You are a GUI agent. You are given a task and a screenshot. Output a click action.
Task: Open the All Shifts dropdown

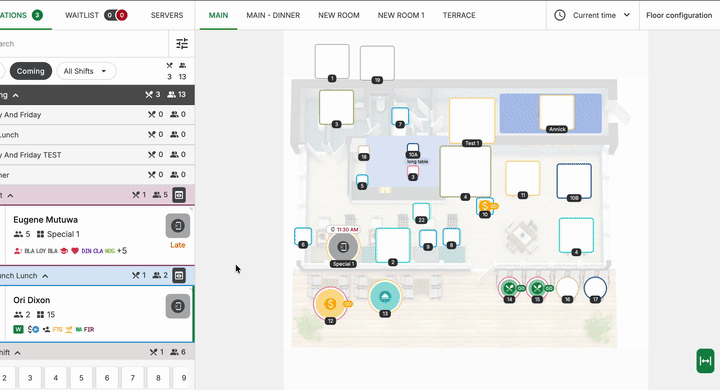click(x=86, y=71)
